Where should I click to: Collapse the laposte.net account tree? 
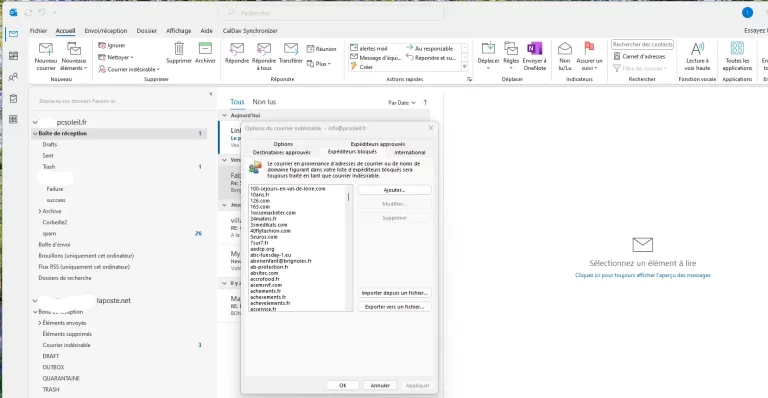pos(35,301)
